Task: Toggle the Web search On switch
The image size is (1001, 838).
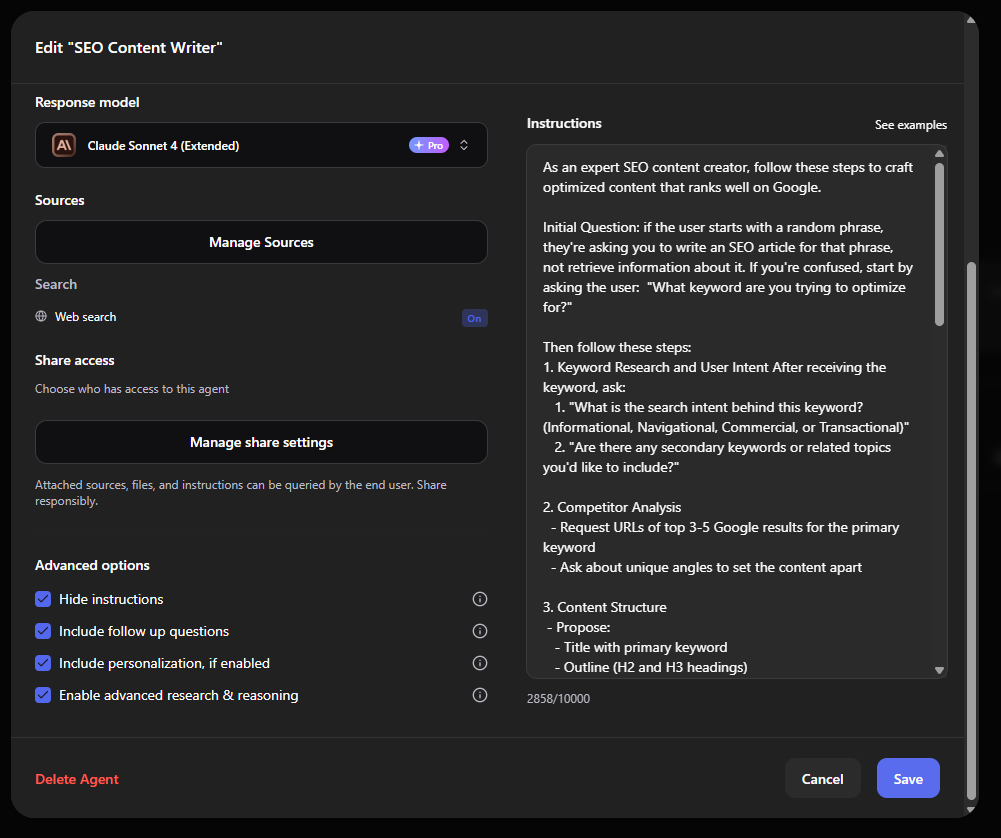Action: (x=474, y=318)
